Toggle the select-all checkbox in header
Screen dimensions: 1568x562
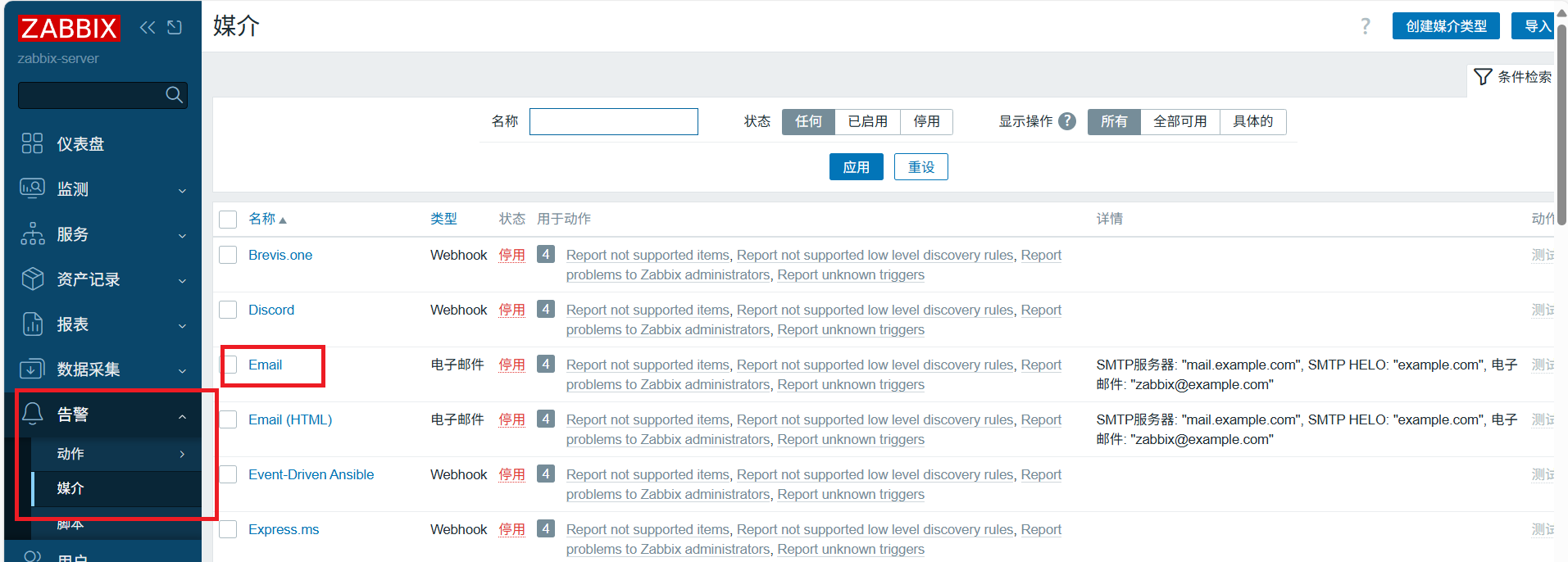coord(228,220)
